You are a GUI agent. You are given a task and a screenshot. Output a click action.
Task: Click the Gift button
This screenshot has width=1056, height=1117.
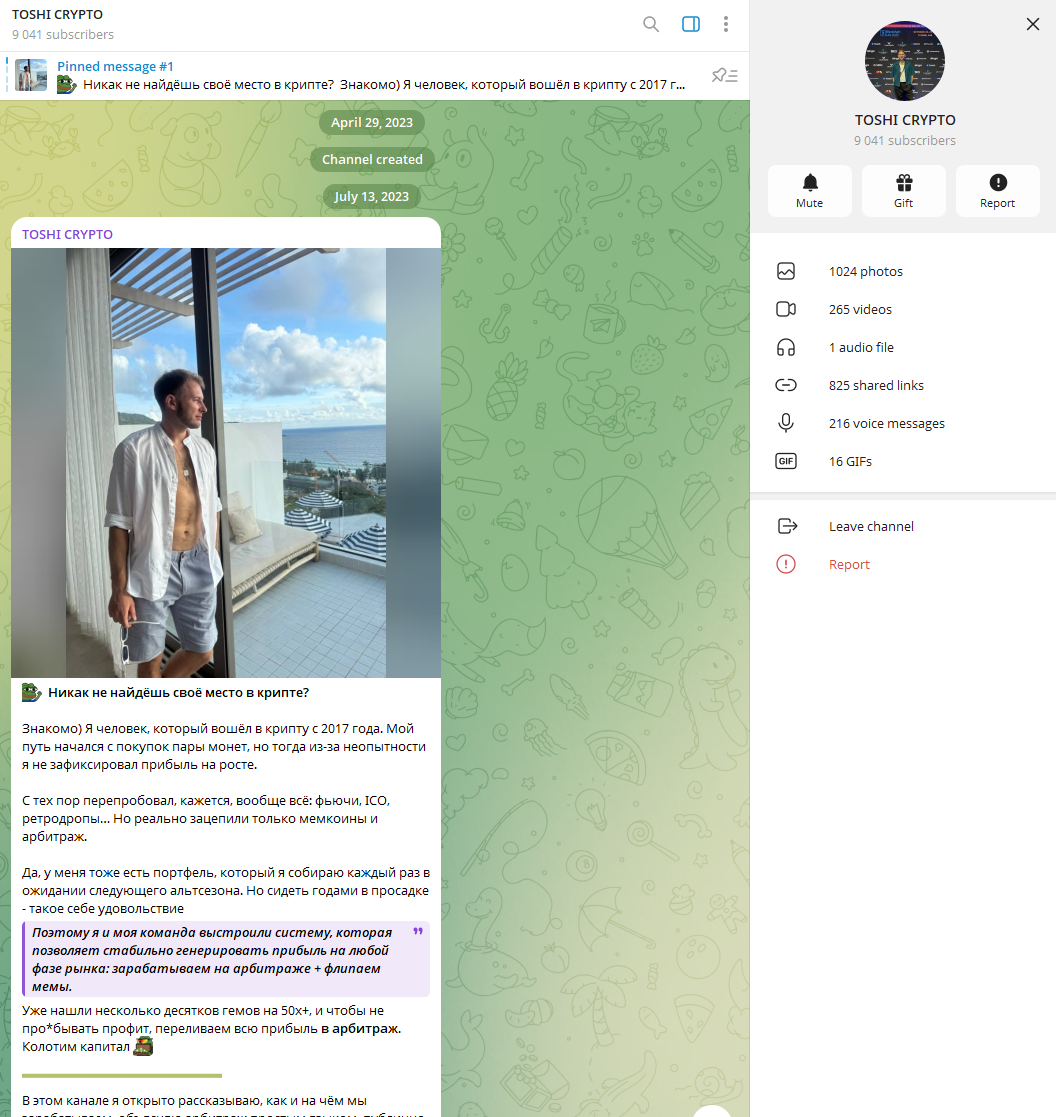(x=903, y=190)
